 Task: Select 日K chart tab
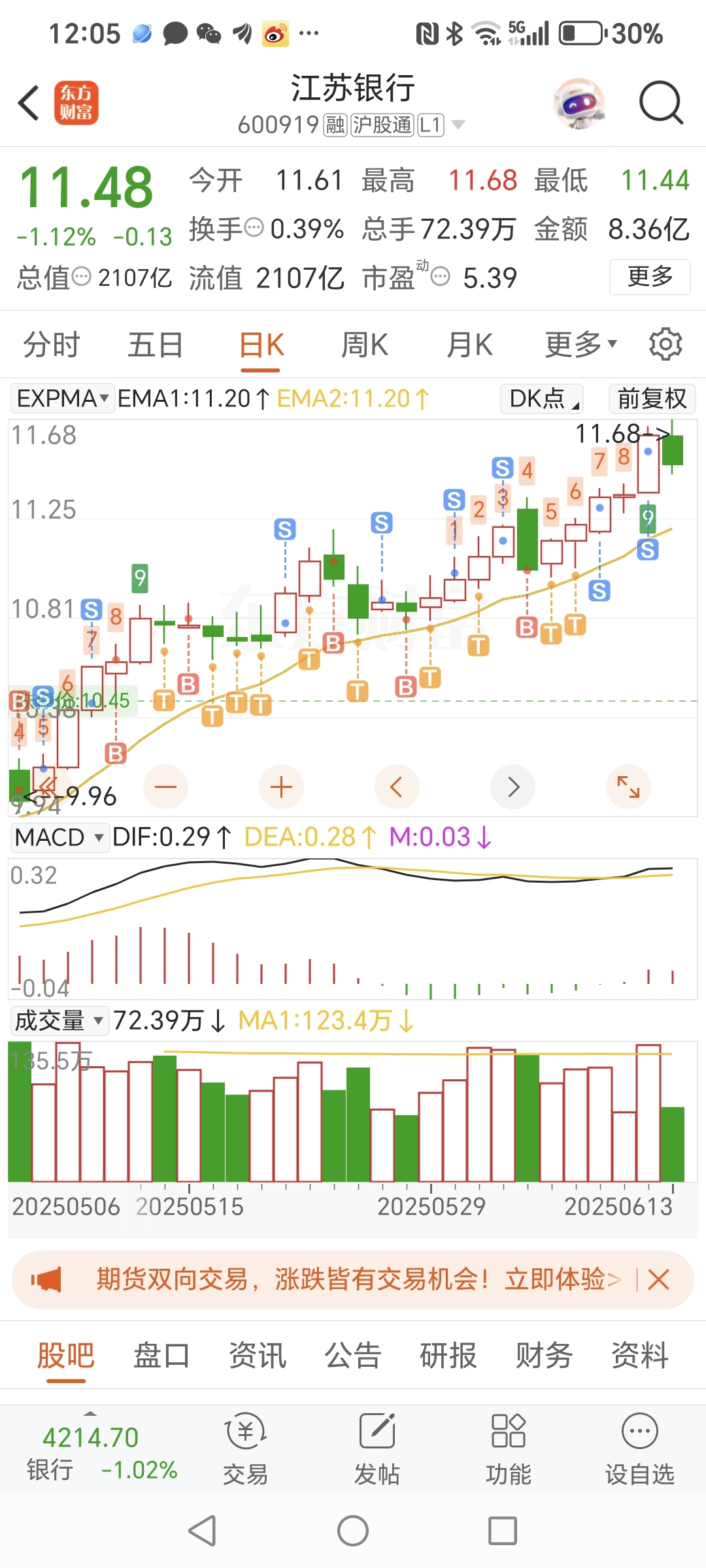click(x=261, y=344)
